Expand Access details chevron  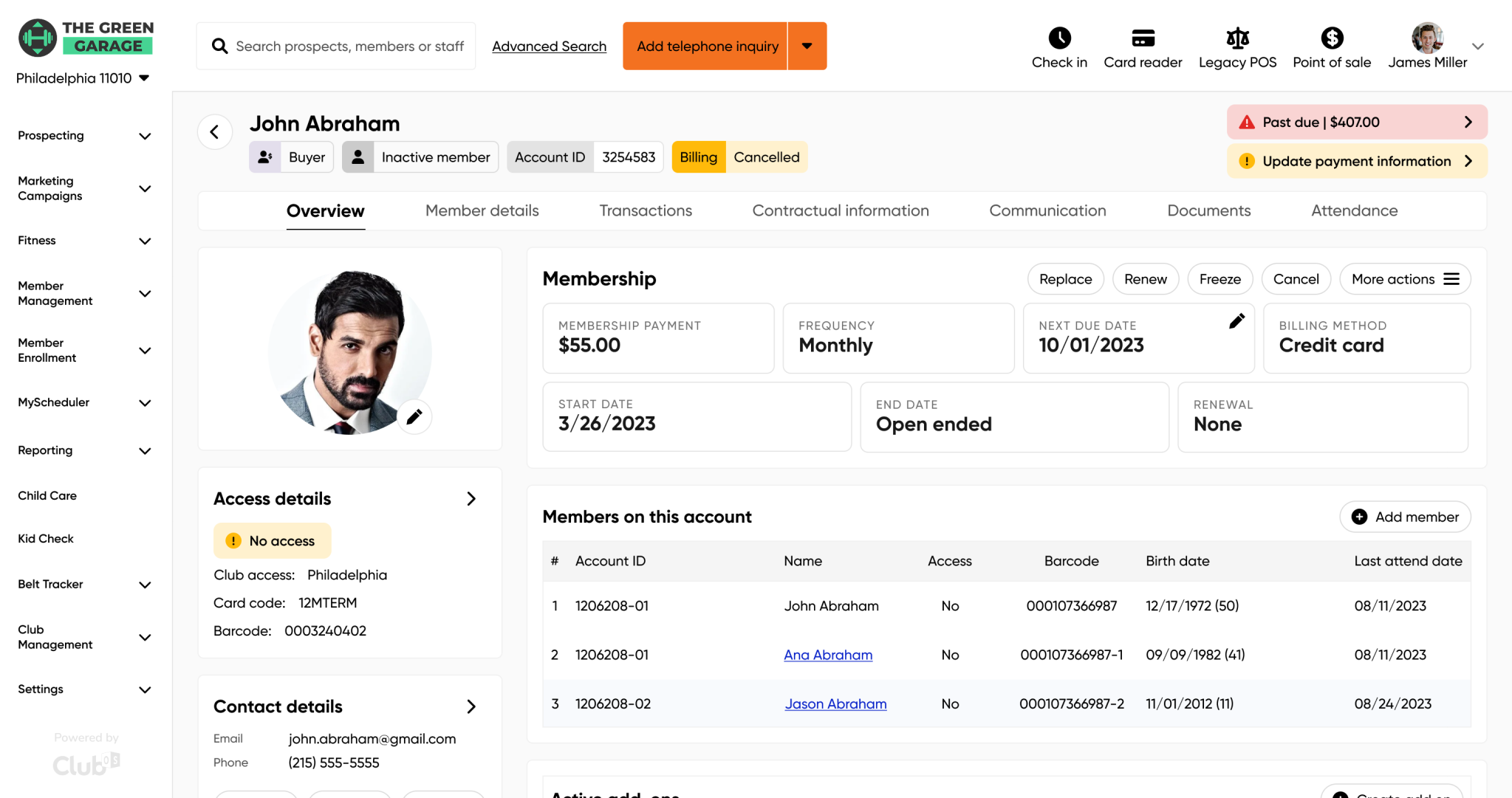[x=471, y=499]
